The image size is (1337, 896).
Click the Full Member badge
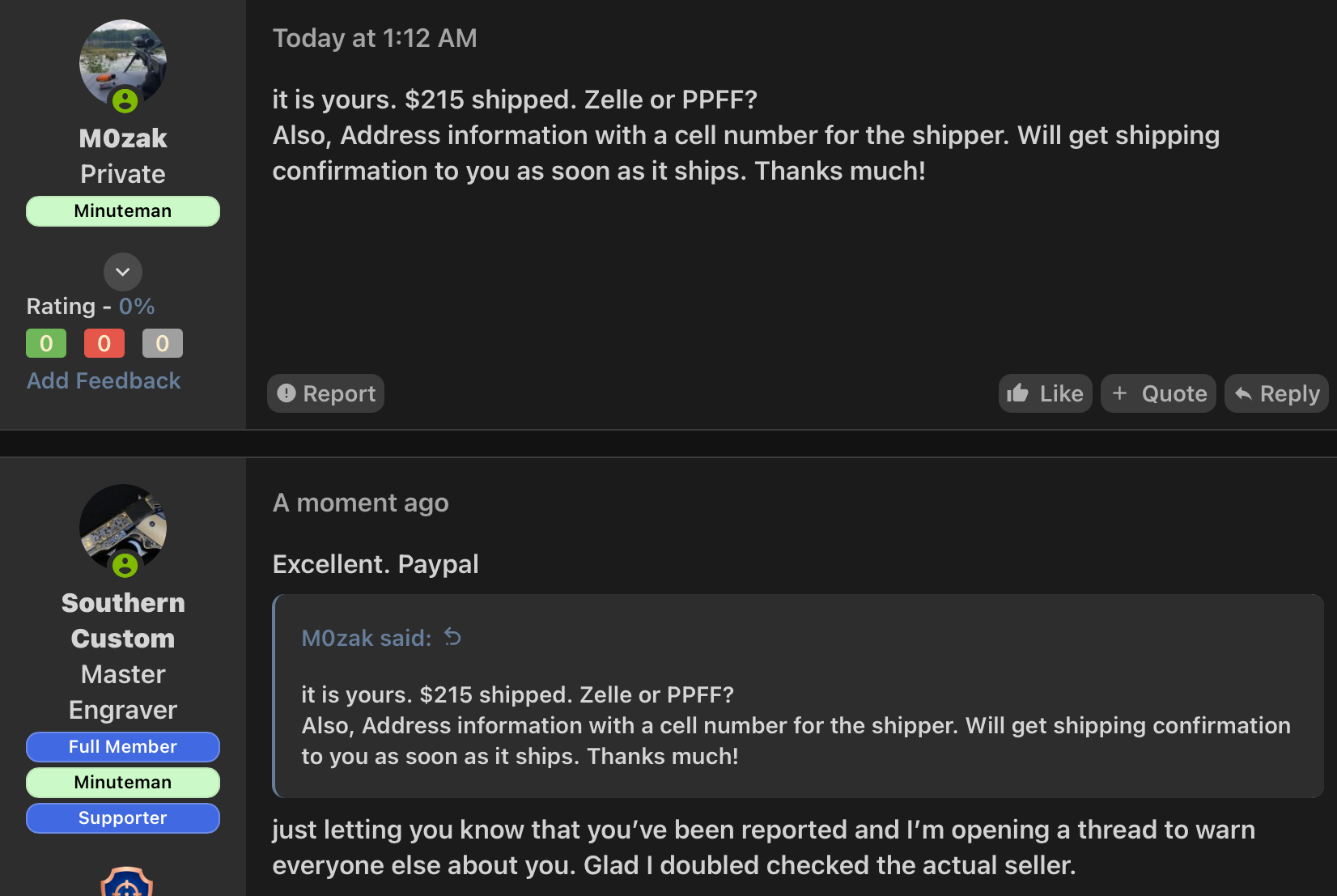pos(123,747)
